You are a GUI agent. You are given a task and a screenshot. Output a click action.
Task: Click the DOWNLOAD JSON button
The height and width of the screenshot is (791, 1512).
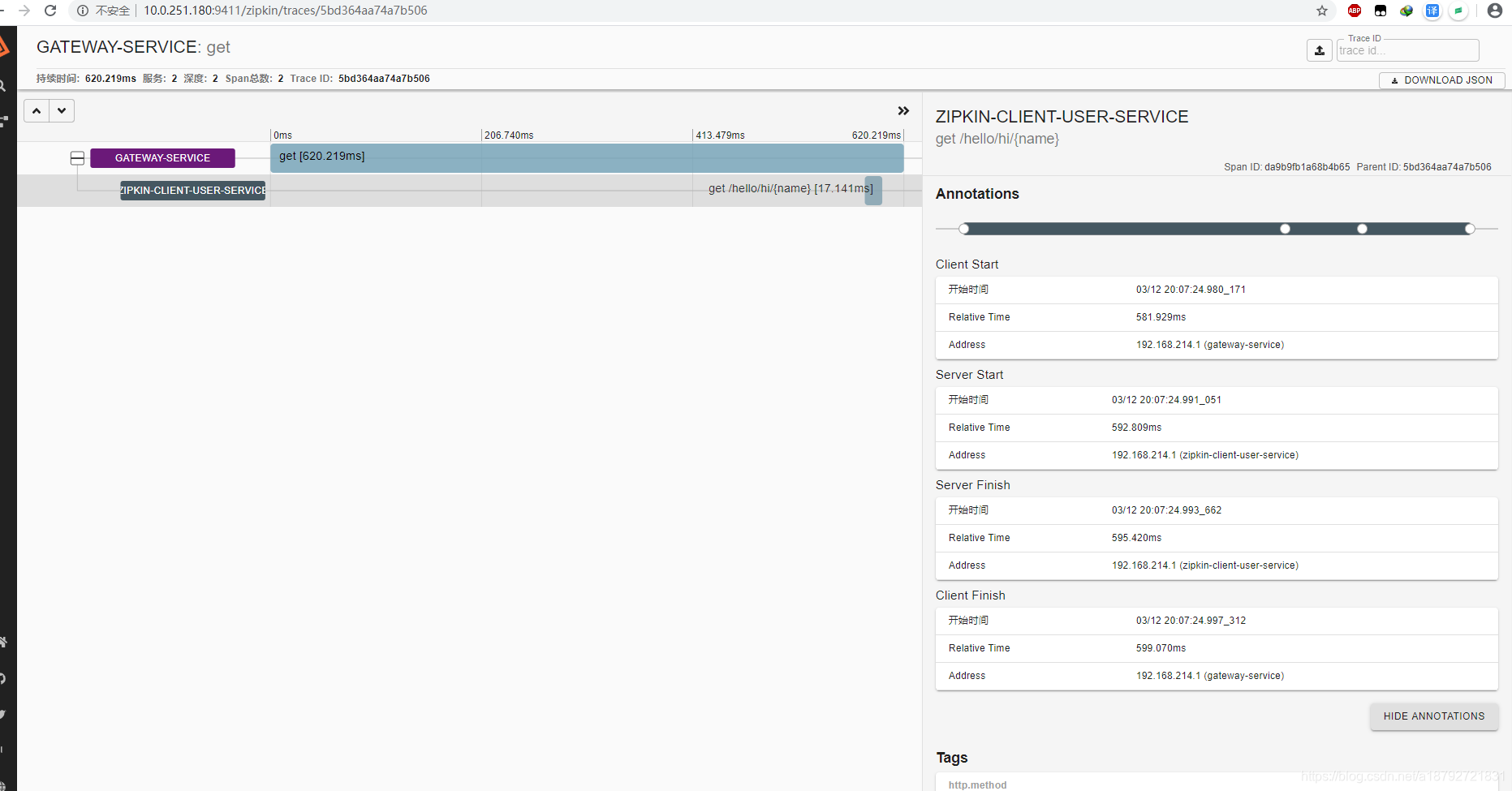tap(1441, 80)
